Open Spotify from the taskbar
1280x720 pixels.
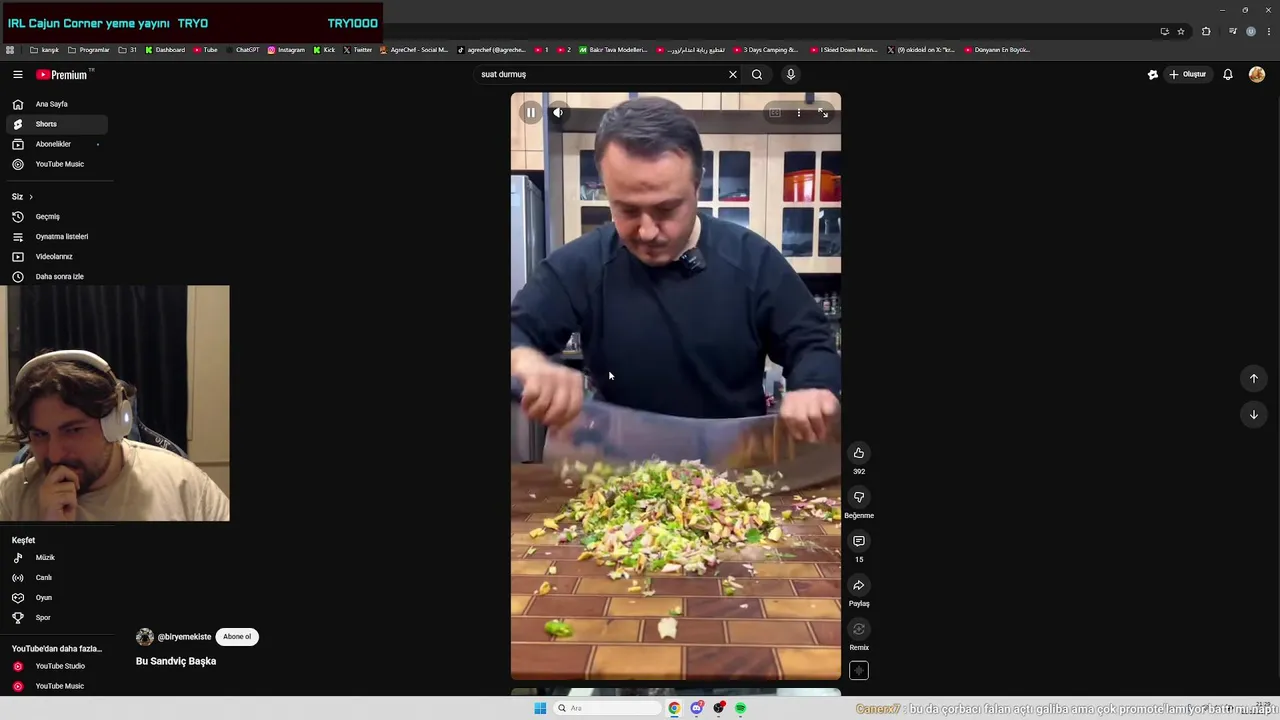click(740, 708)
